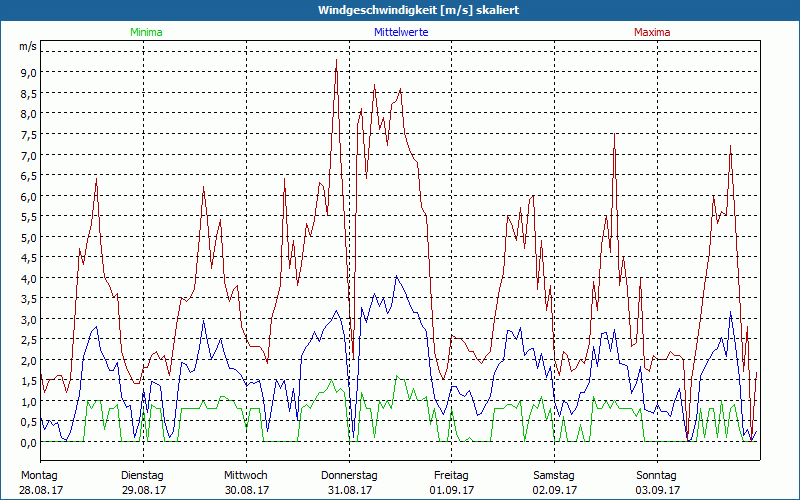Click the highest red Maxima peak above 9,0
800x500 pixels.
(x=336, y=60)
